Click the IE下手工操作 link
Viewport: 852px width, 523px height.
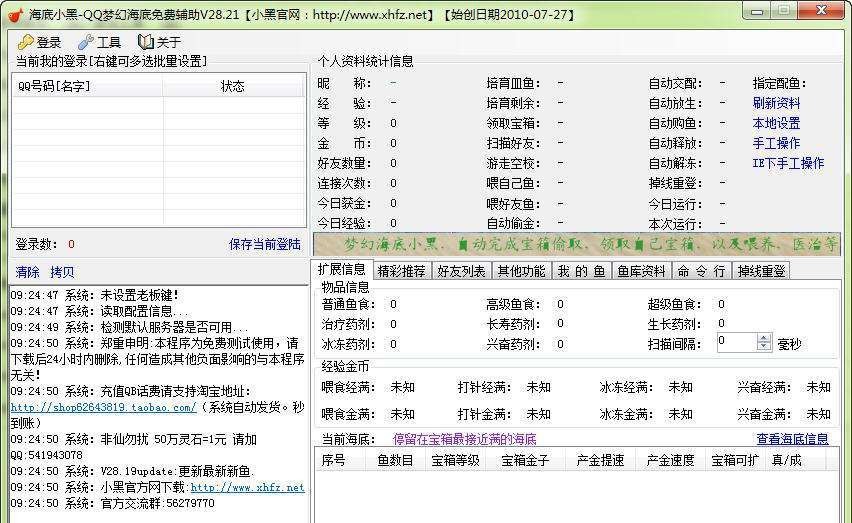coord(788,163)
